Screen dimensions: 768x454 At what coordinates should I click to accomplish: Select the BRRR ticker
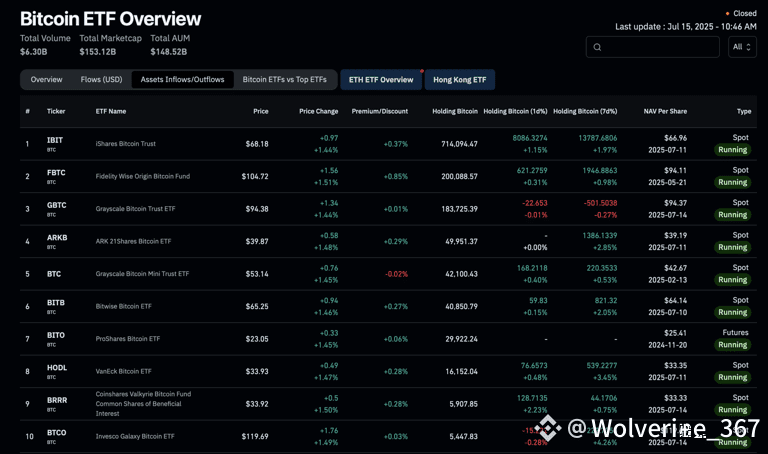pyautogui.click(x=57, y=400)
